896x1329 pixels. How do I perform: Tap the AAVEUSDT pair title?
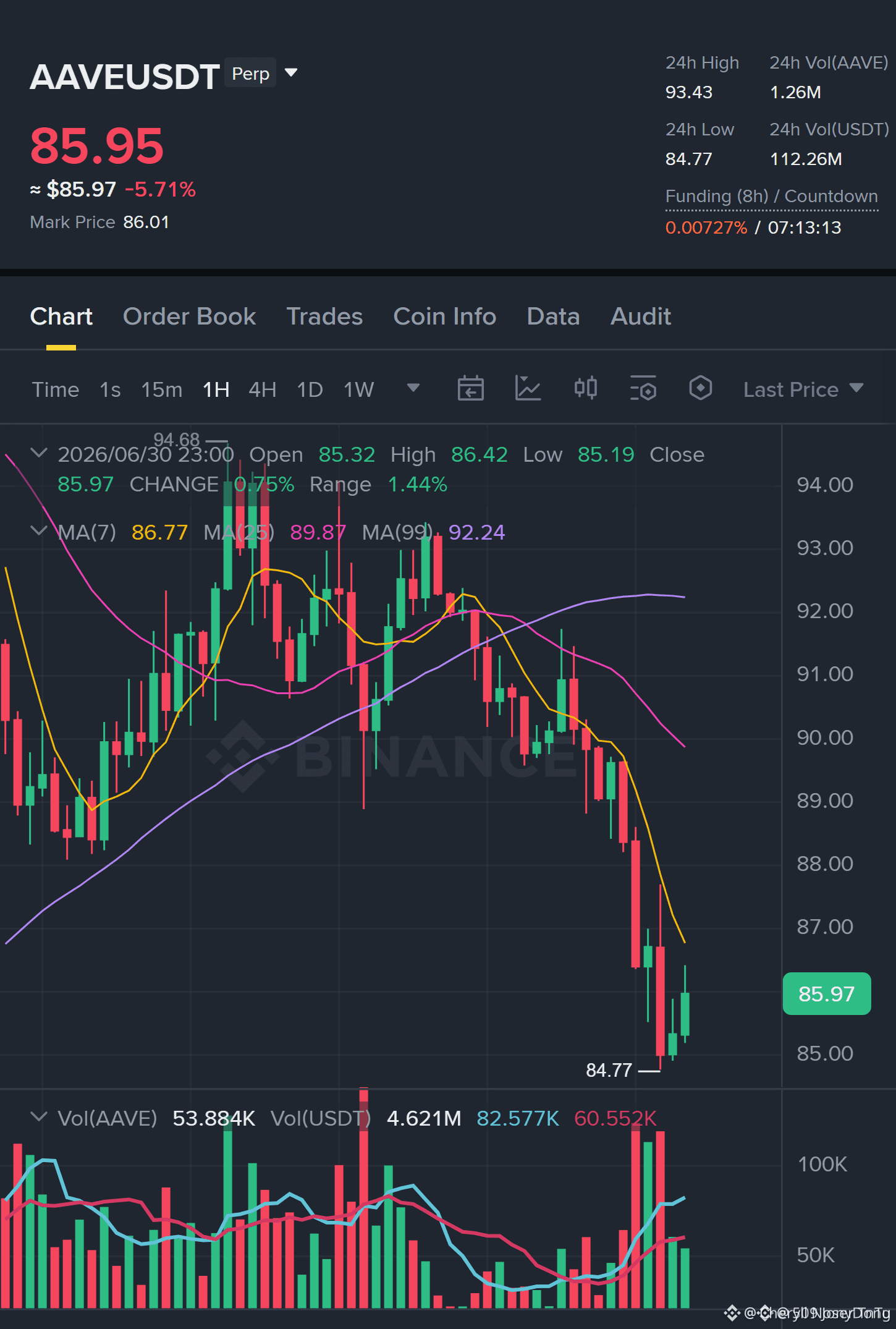pos(125,77)
